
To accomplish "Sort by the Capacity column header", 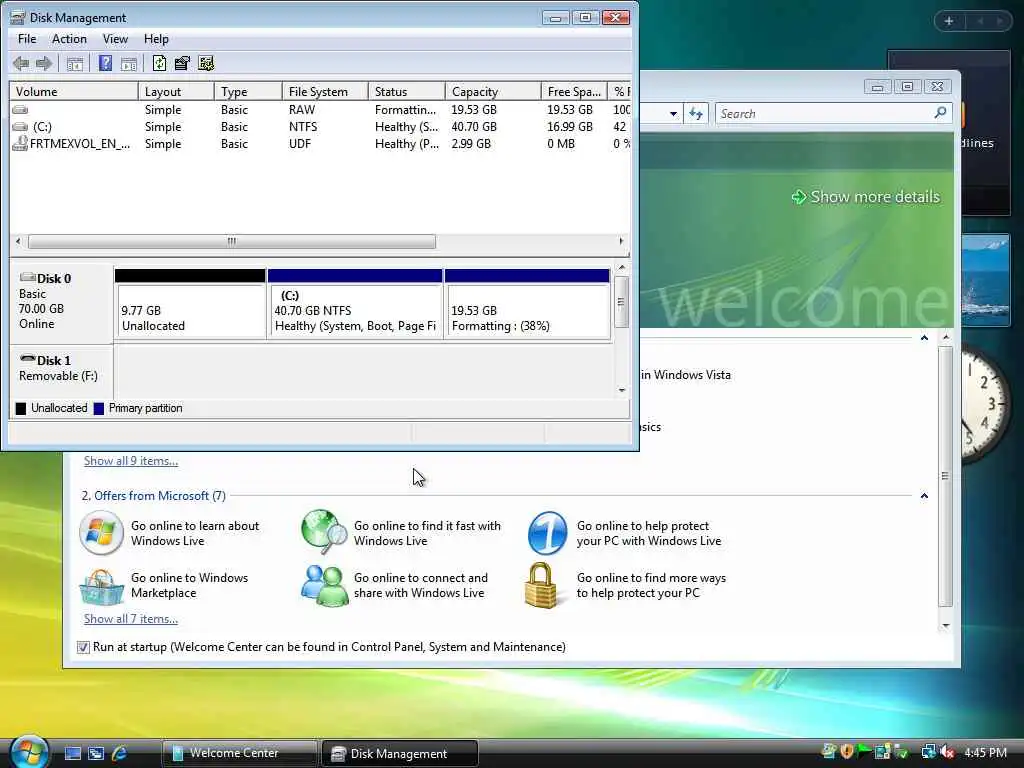I will 493,92.
